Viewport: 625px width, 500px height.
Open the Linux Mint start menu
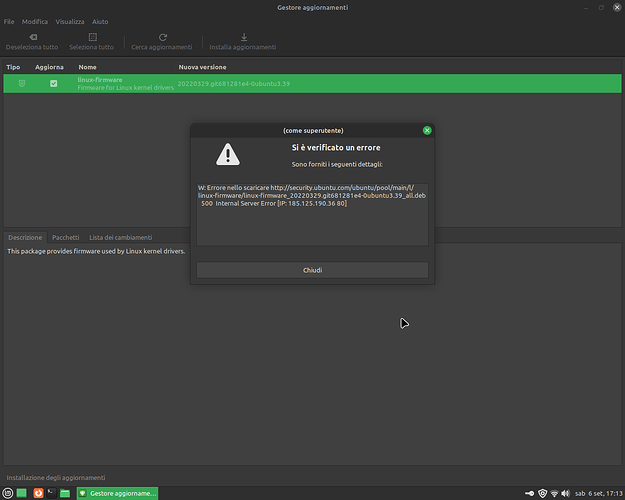tap(8, 493)
